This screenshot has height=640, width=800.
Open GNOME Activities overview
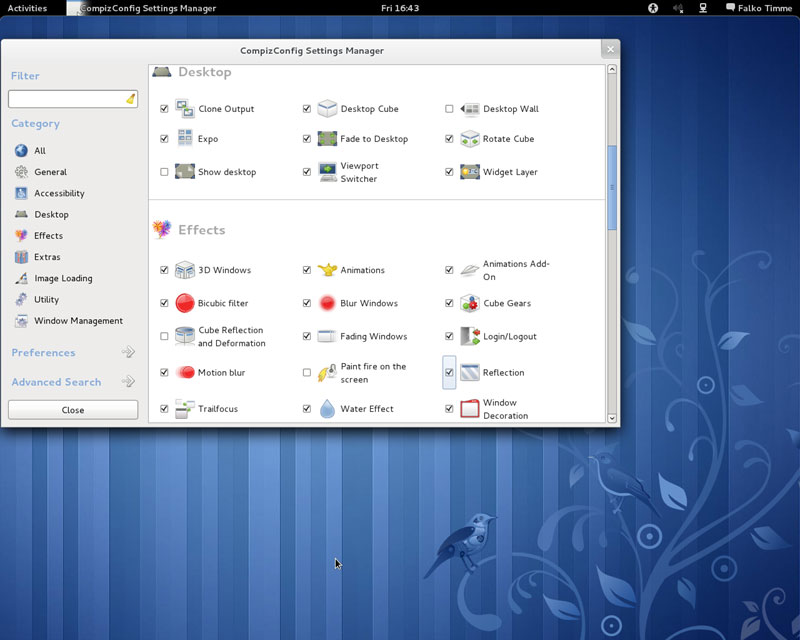pos(27,8)
